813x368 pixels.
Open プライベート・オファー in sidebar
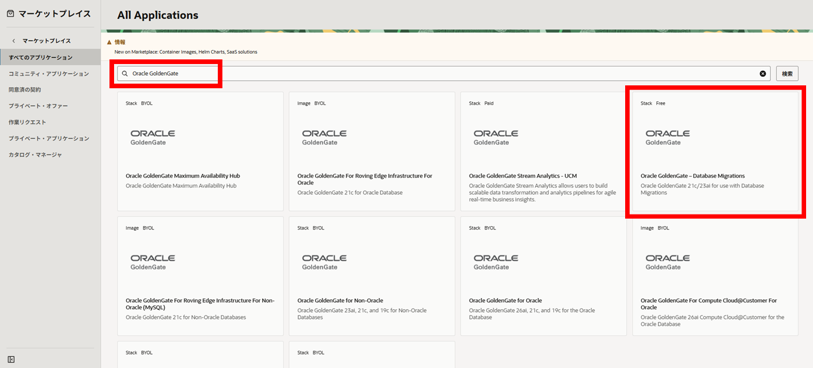(x=38, y=106)
